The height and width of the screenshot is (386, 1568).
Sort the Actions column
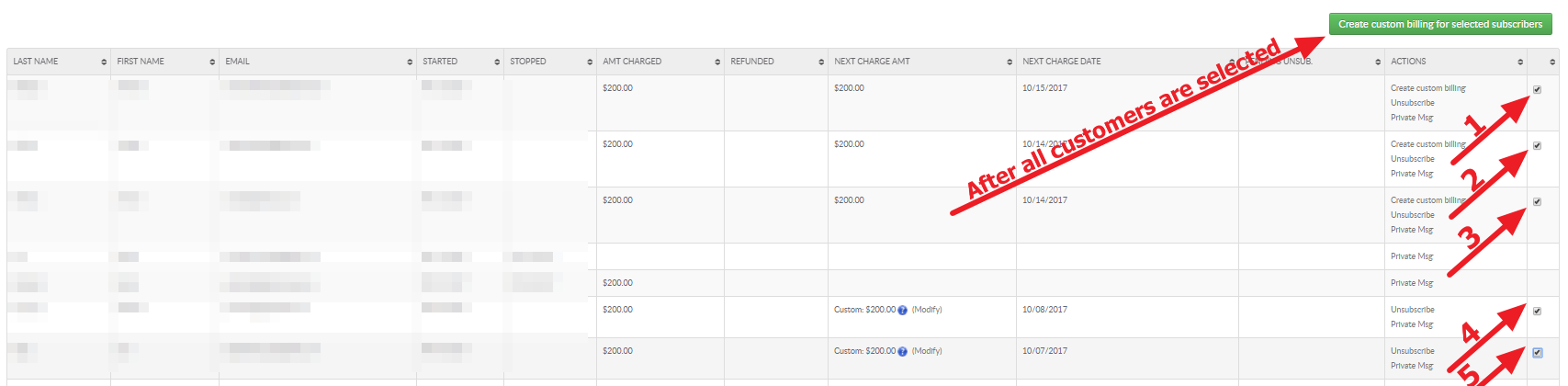1520,62
